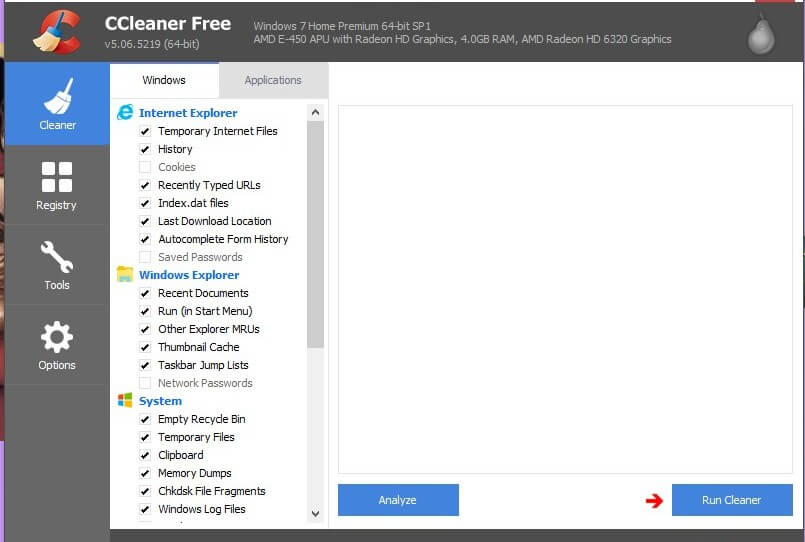The width and height of the screenshot is (805, 542).
Task: Click the CCleaner Free title text
Action: click(168, 24)
